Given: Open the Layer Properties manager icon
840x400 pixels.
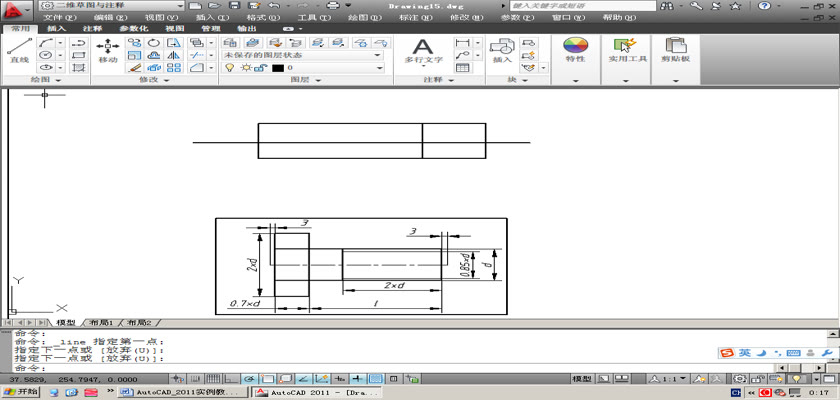Looking at the screenshot, I should (x=230, y=43).
